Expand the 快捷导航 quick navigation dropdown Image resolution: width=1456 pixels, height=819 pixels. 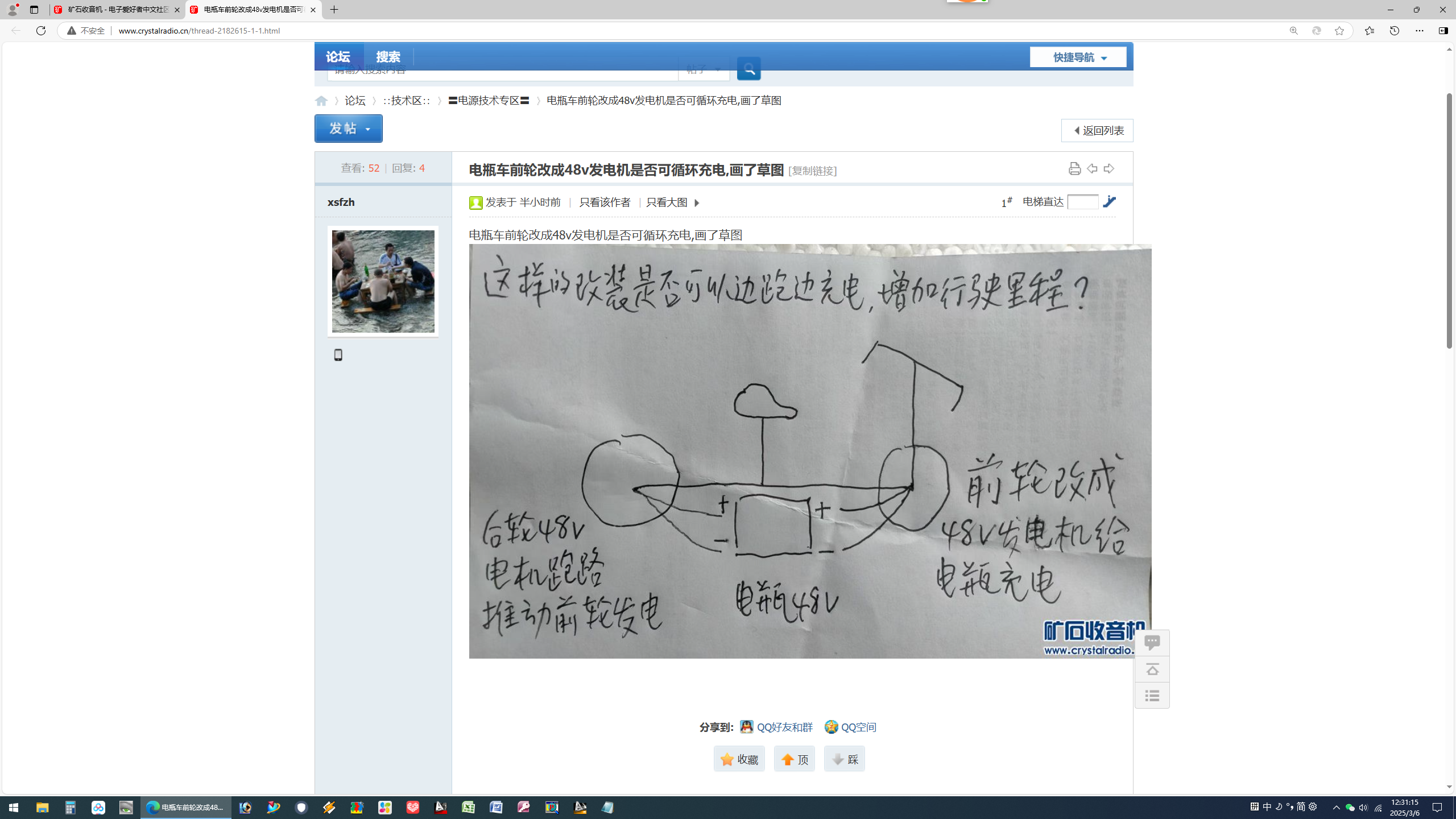click(1077, 57)
